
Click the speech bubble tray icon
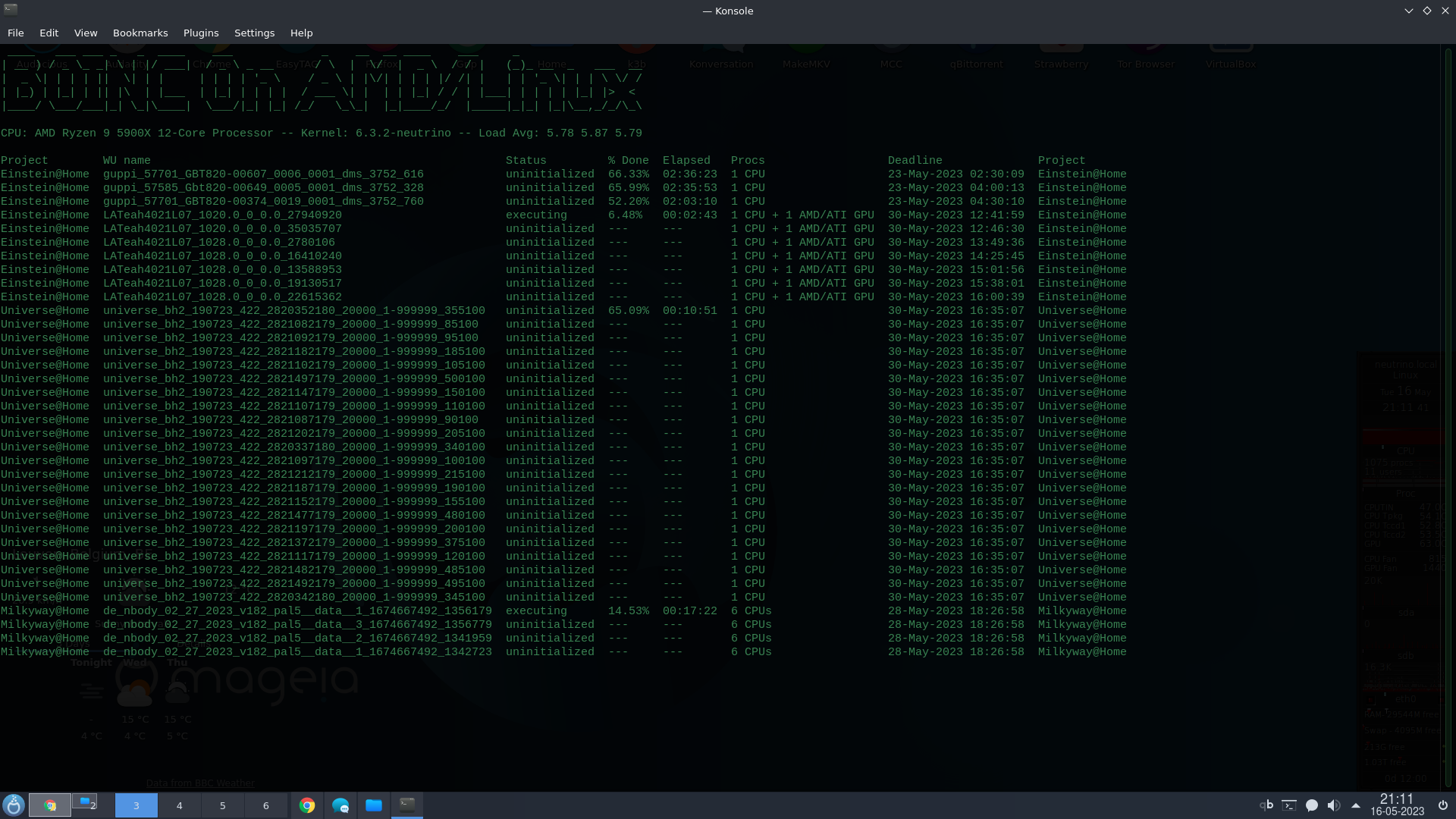[1312, 805]
